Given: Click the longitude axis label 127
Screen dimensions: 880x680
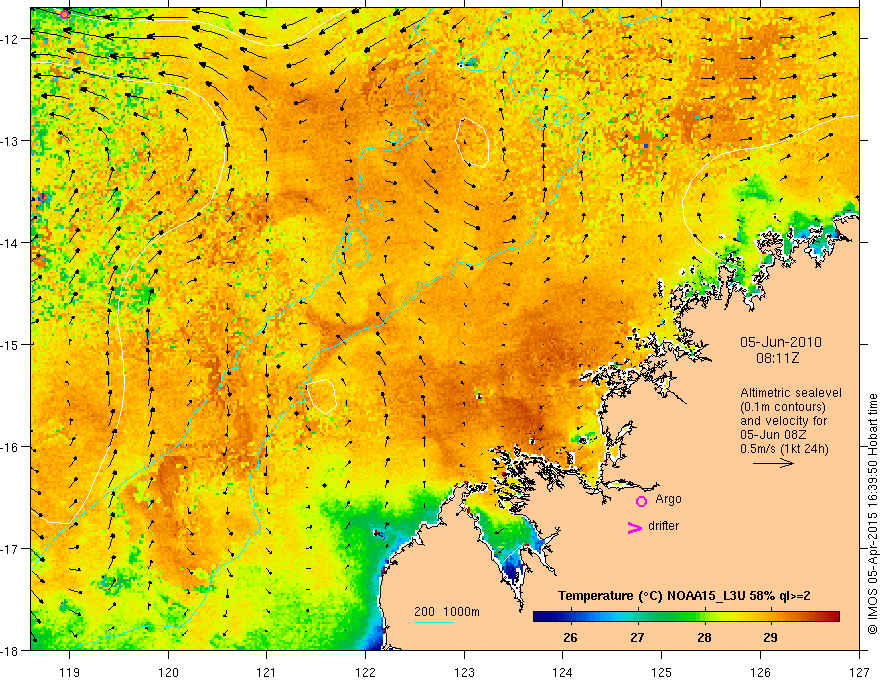Looking at the screenshot, I should pyautogui.click(x=859, y=673).
